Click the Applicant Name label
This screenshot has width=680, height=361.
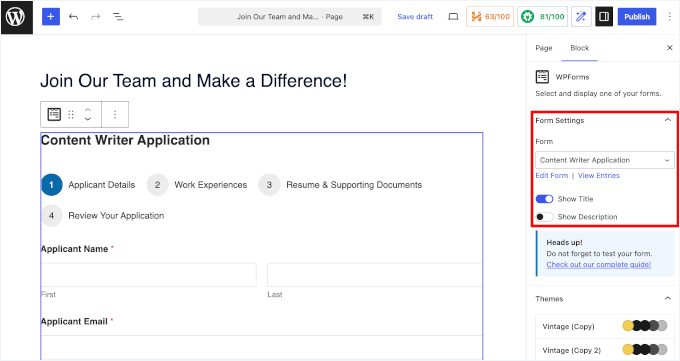click(74, 249)
